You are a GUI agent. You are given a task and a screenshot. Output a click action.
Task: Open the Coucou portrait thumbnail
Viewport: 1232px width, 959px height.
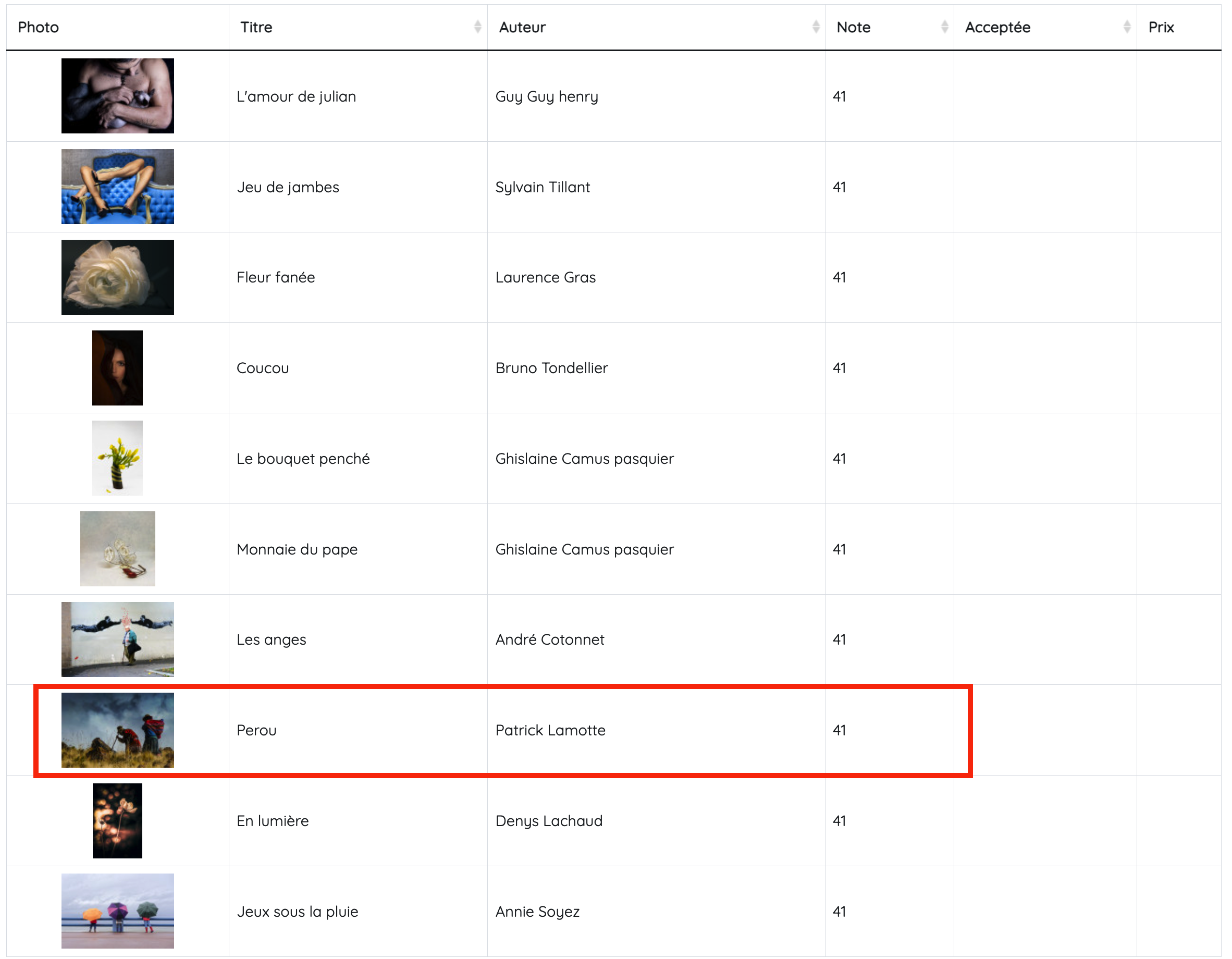pyautogui.click(x=117, y=368)
